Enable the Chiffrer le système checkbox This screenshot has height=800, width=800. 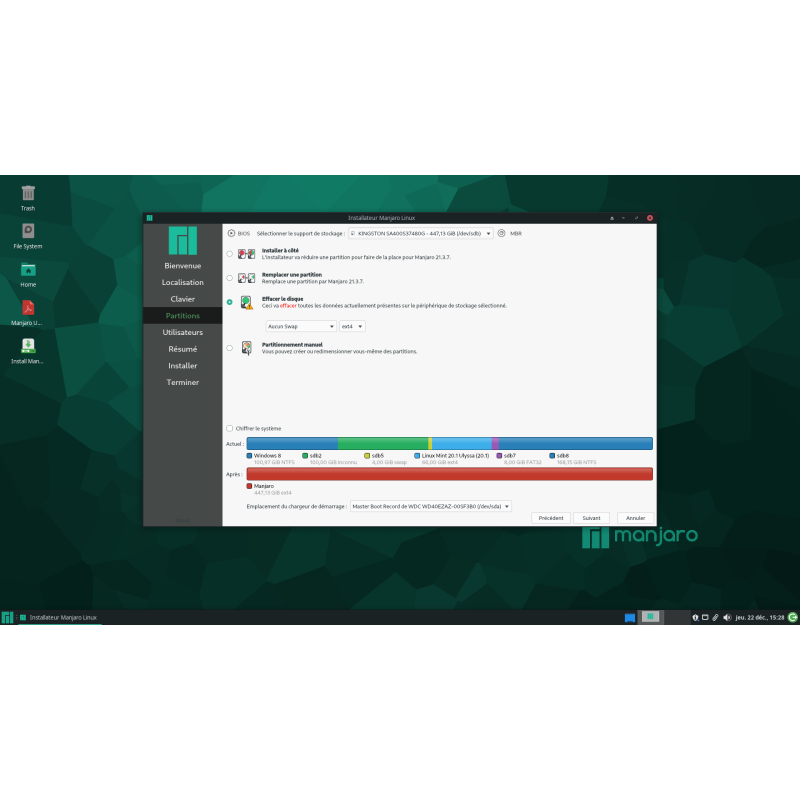click(229, 426)
